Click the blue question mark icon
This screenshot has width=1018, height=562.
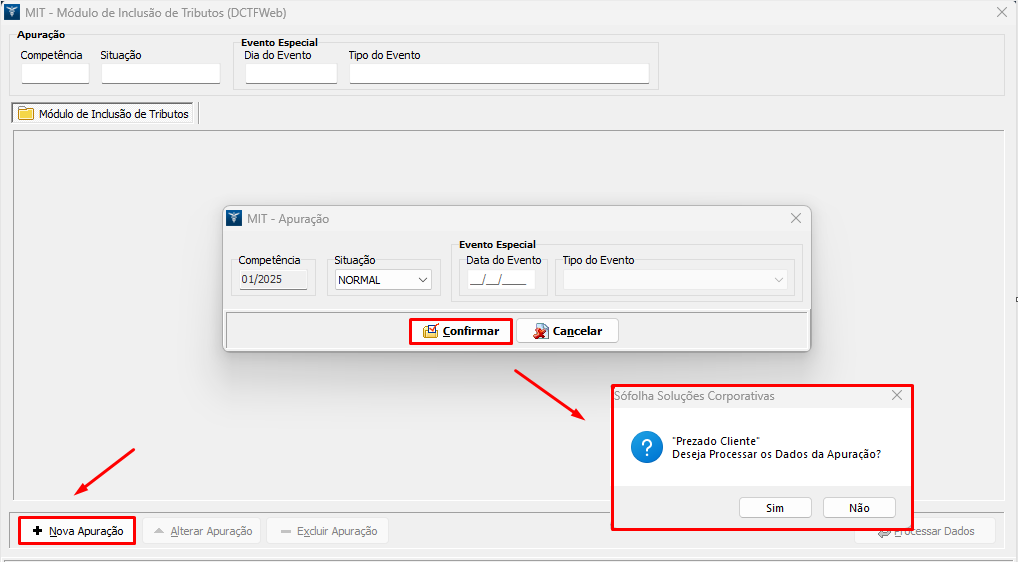(x=647, y=447)
